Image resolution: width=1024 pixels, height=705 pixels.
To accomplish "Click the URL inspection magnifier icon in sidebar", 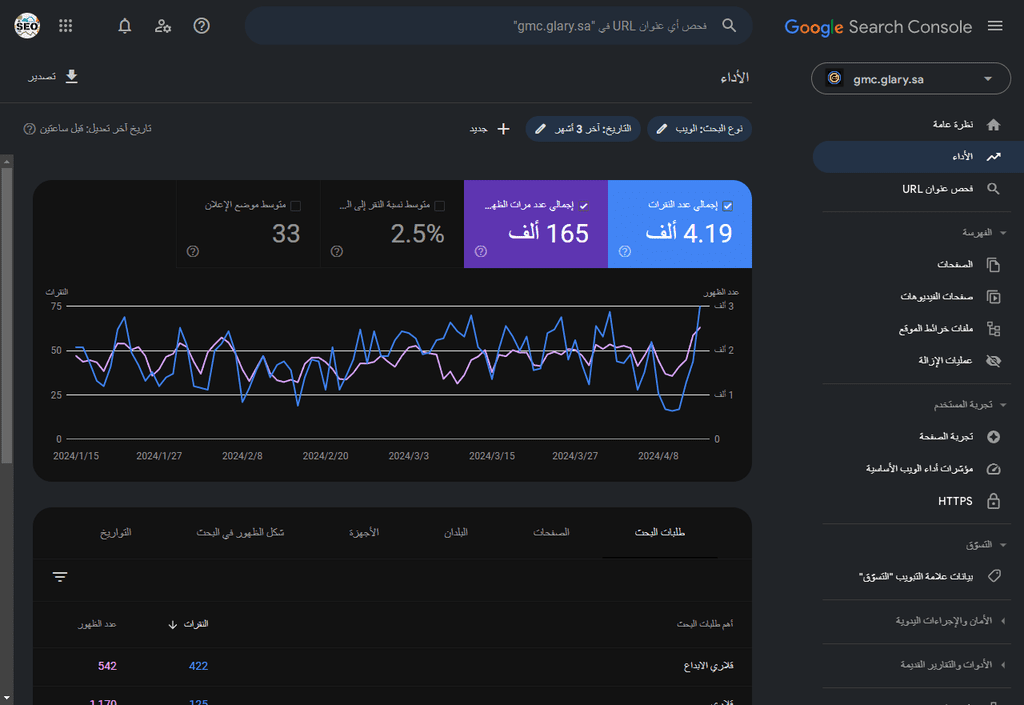I will coord(993,189).
